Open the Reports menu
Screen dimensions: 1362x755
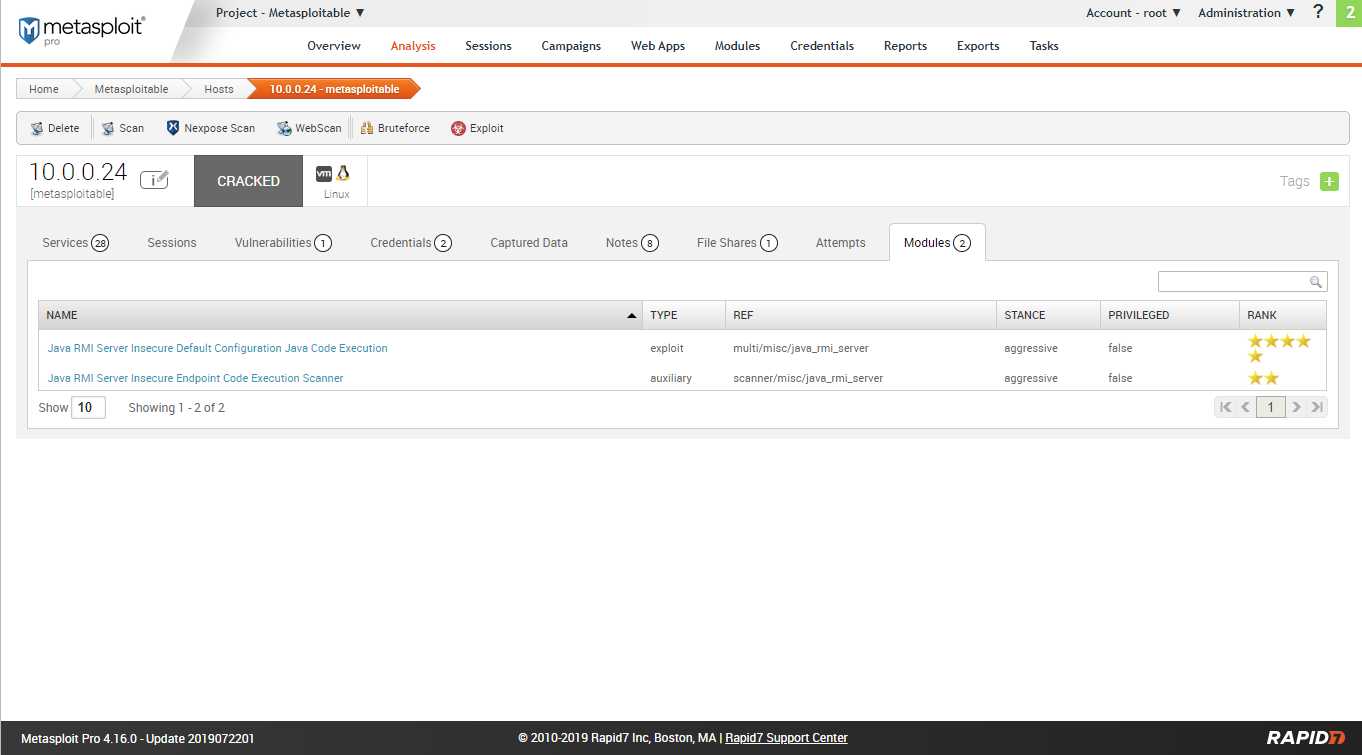click(x=905, y=46)
